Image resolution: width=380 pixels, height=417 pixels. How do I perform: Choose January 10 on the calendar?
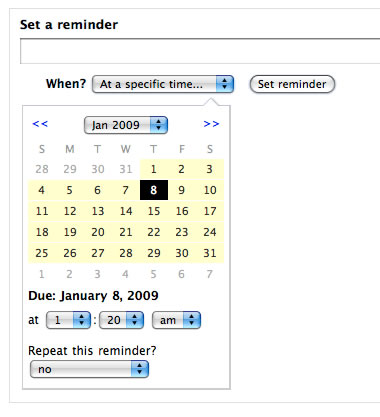(x=210, y=190)
